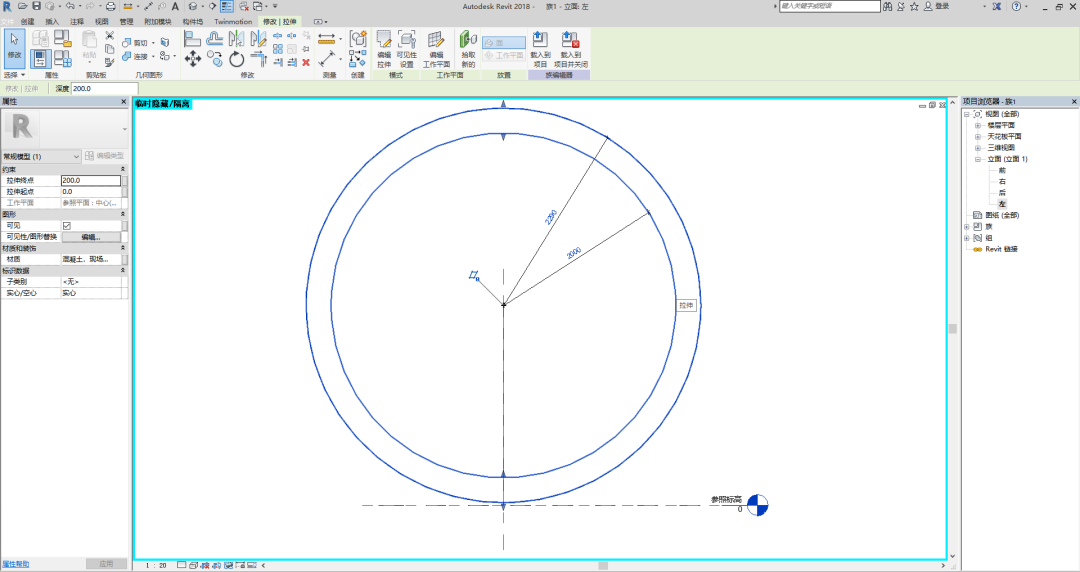Open the 创建 ribbon tab
The image size is (1080, 572).
(x=28, y=21)
